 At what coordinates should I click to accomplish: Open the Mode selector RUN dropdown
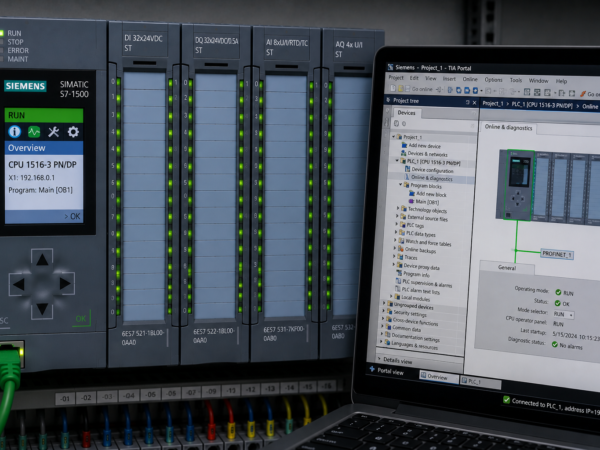(564, 315)
